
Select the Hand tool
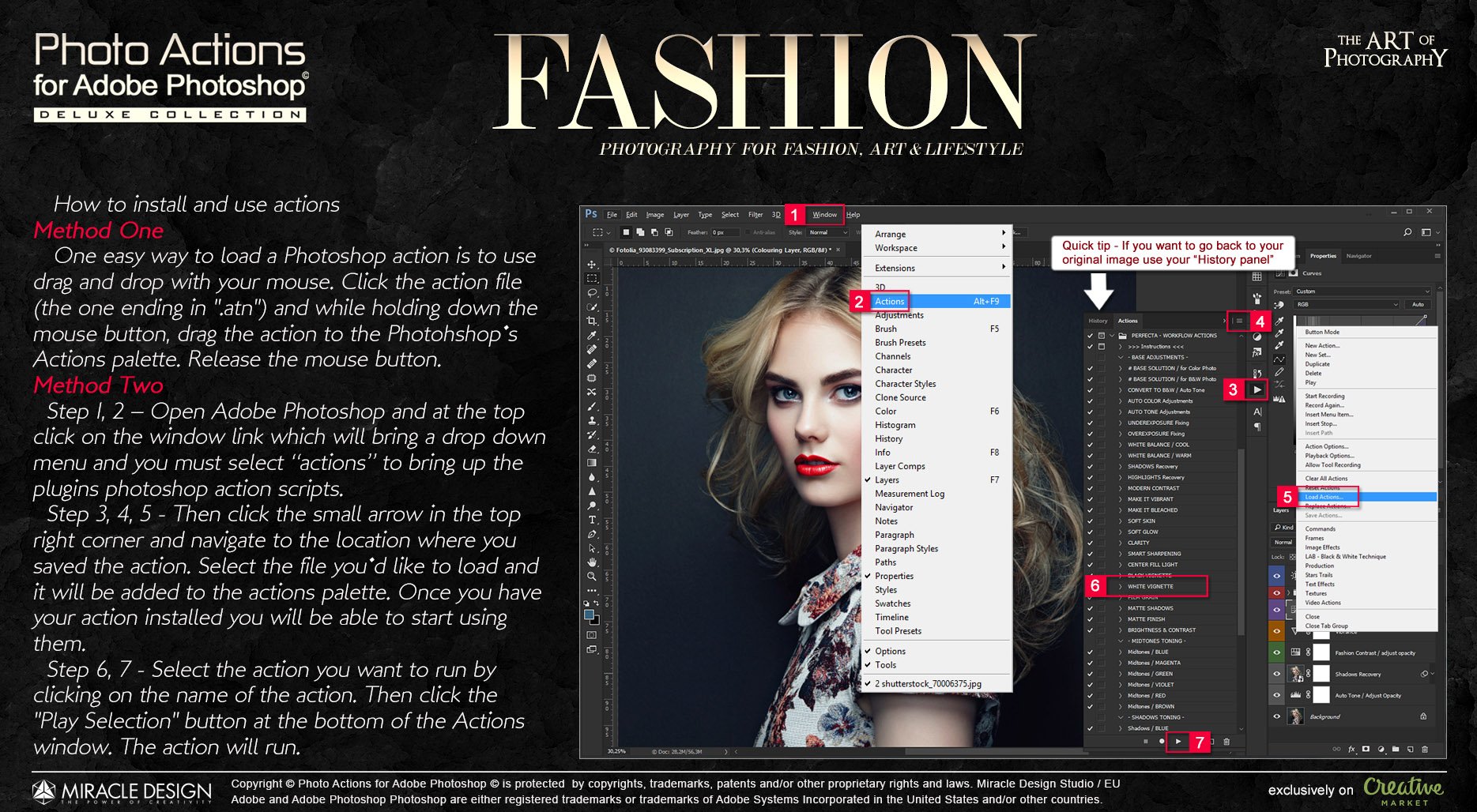tap(592, 562)
